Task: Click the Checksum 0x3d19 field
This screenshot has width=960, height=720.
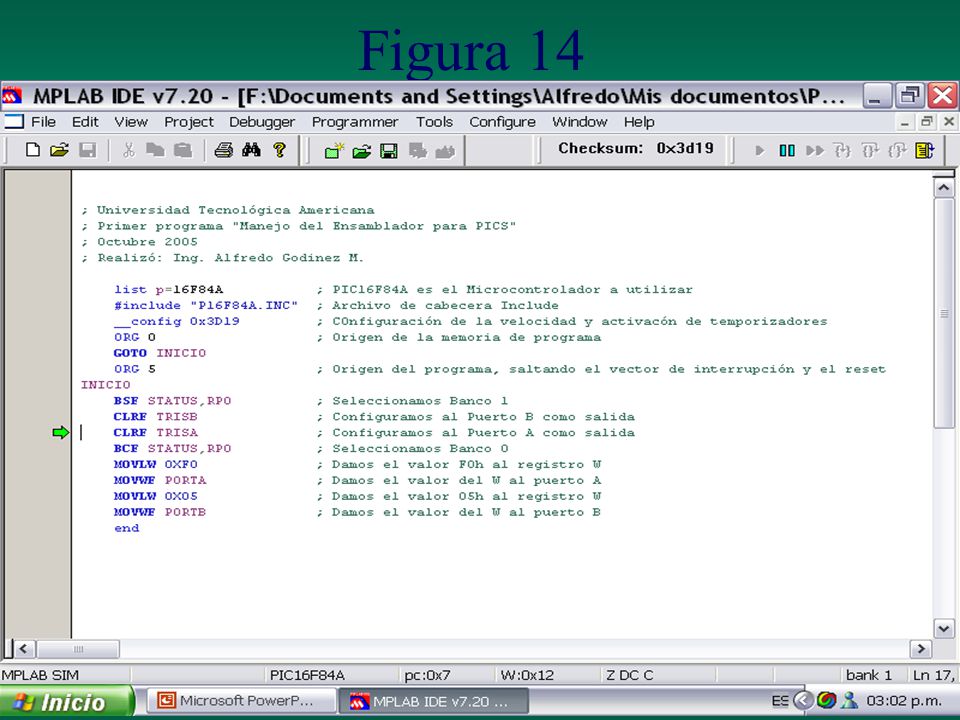Action: pos(636,149)
